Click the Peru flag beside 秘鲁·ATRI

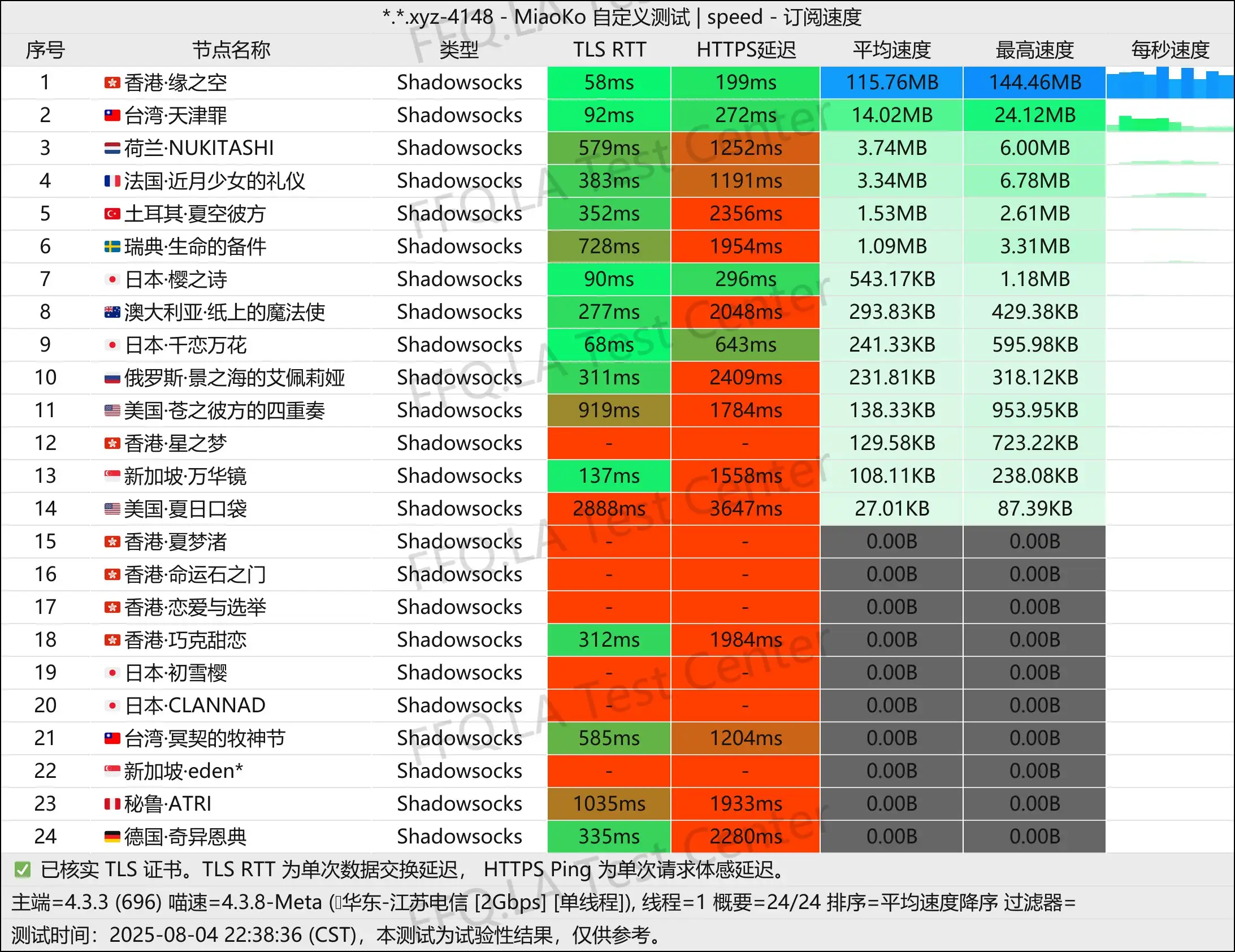tap(112, 805)
